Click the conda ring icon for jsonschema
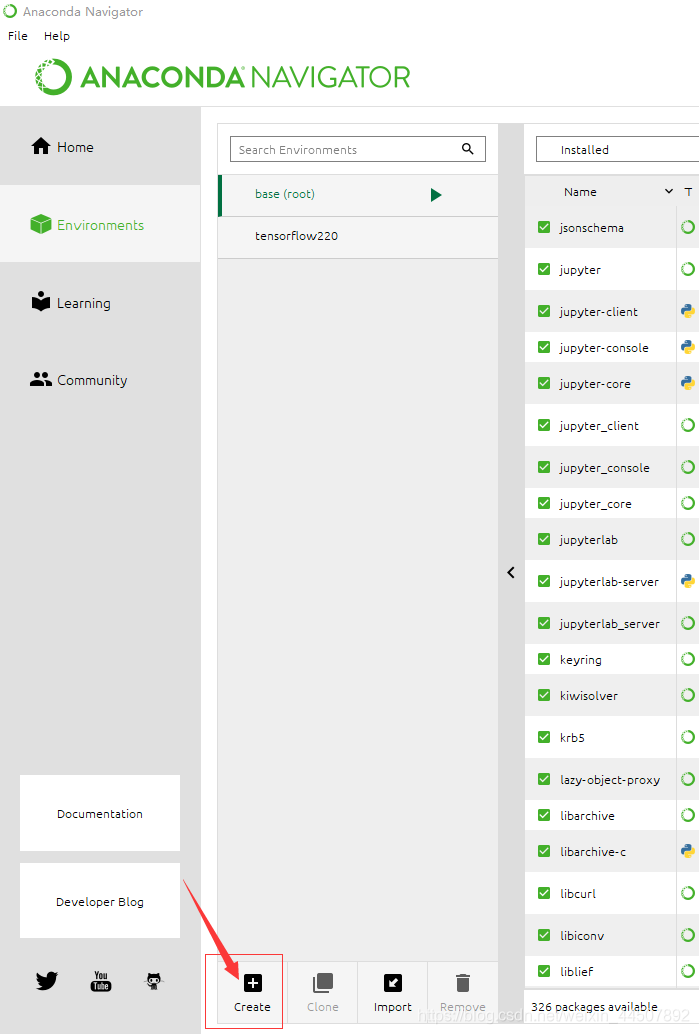The width and height of the screenshot is (699, 1034). pos(688,227)
